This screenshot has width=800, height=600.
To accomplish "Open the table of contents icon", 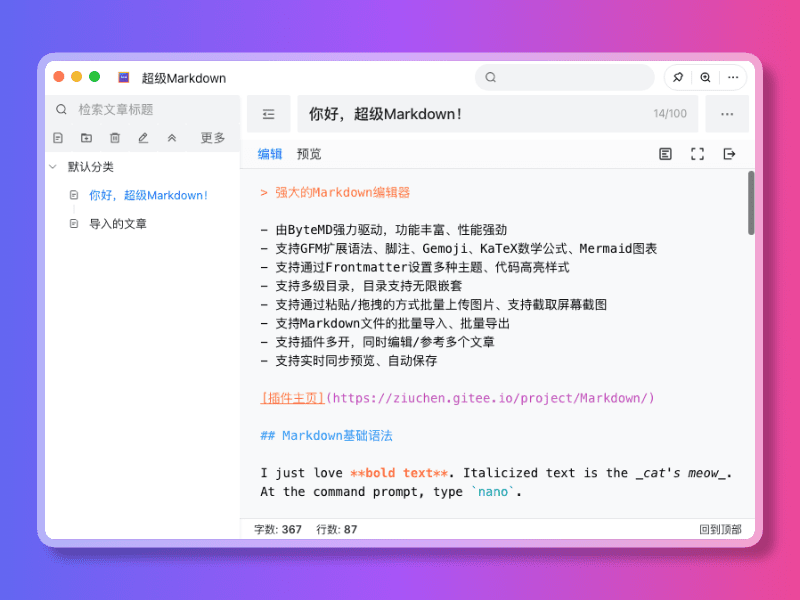I will click(x=665, y=154).
